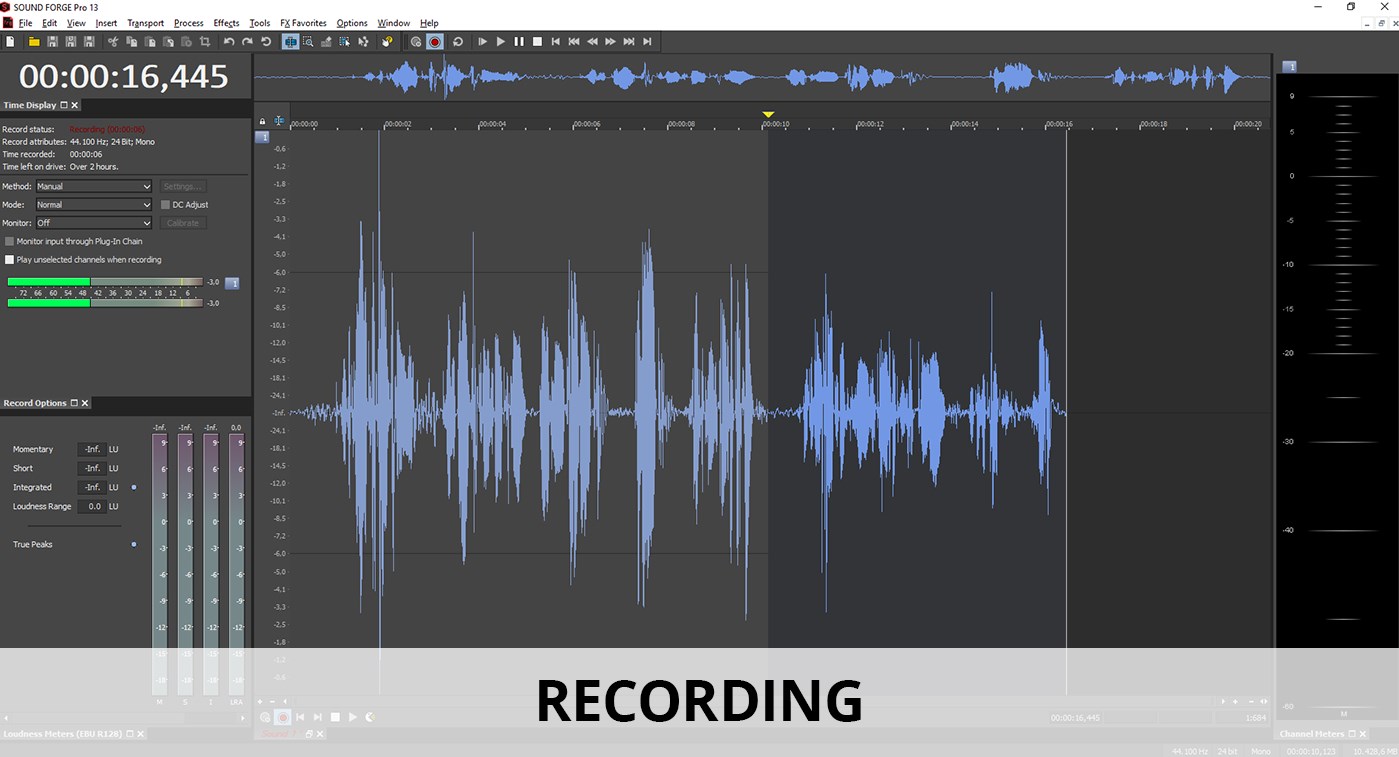The width and height of the screenshot is (1399, 757).
Task: Open the Tools menu
Action: tap(259, 23)
